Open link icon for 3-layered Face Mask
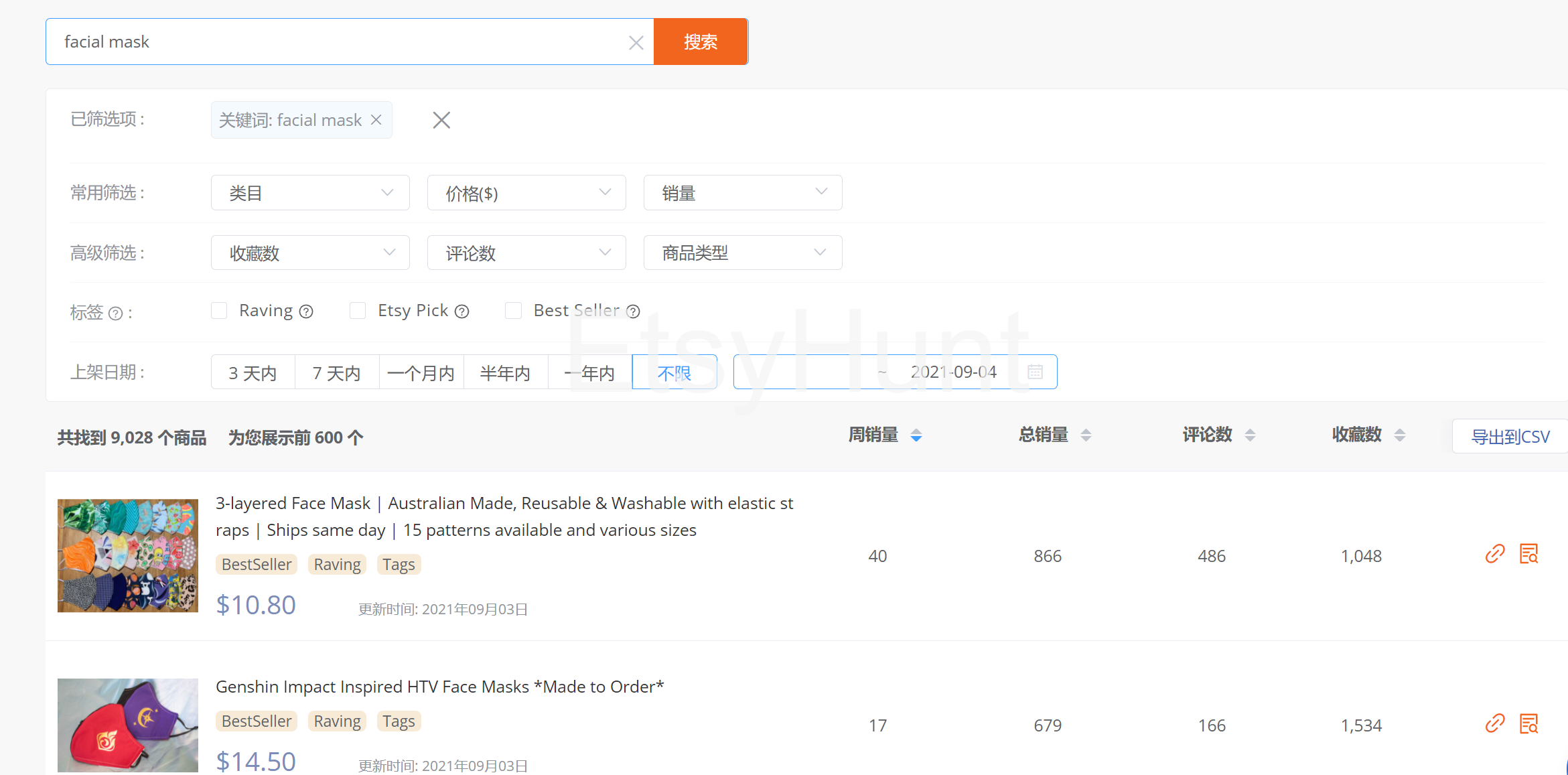Image resolution: width=1568 pixels, height=775 pixels. click(x=1495, y=554)
